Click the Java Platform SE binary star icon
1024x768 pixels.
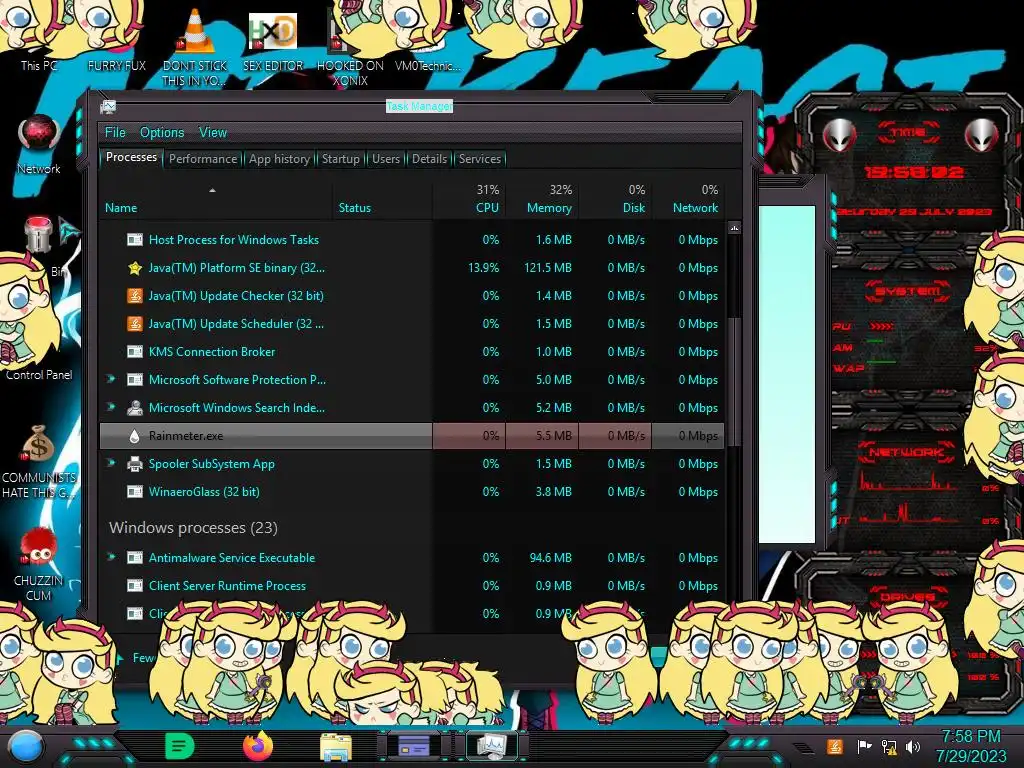pyautogui.click(x=135, y=268)
